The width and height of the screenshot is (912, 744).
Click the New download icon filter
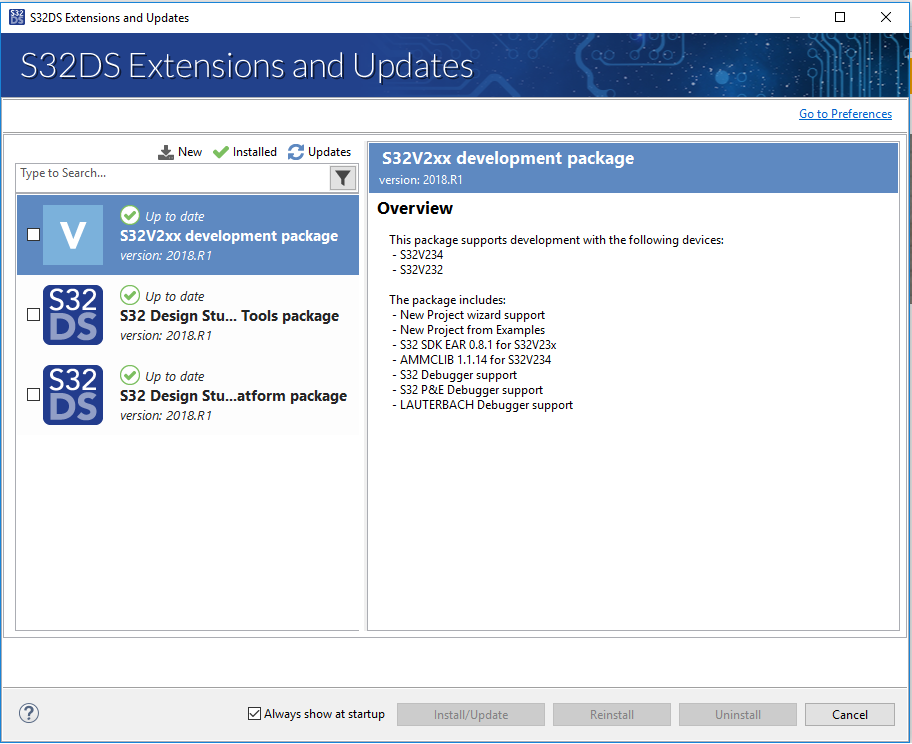point(166,152)
